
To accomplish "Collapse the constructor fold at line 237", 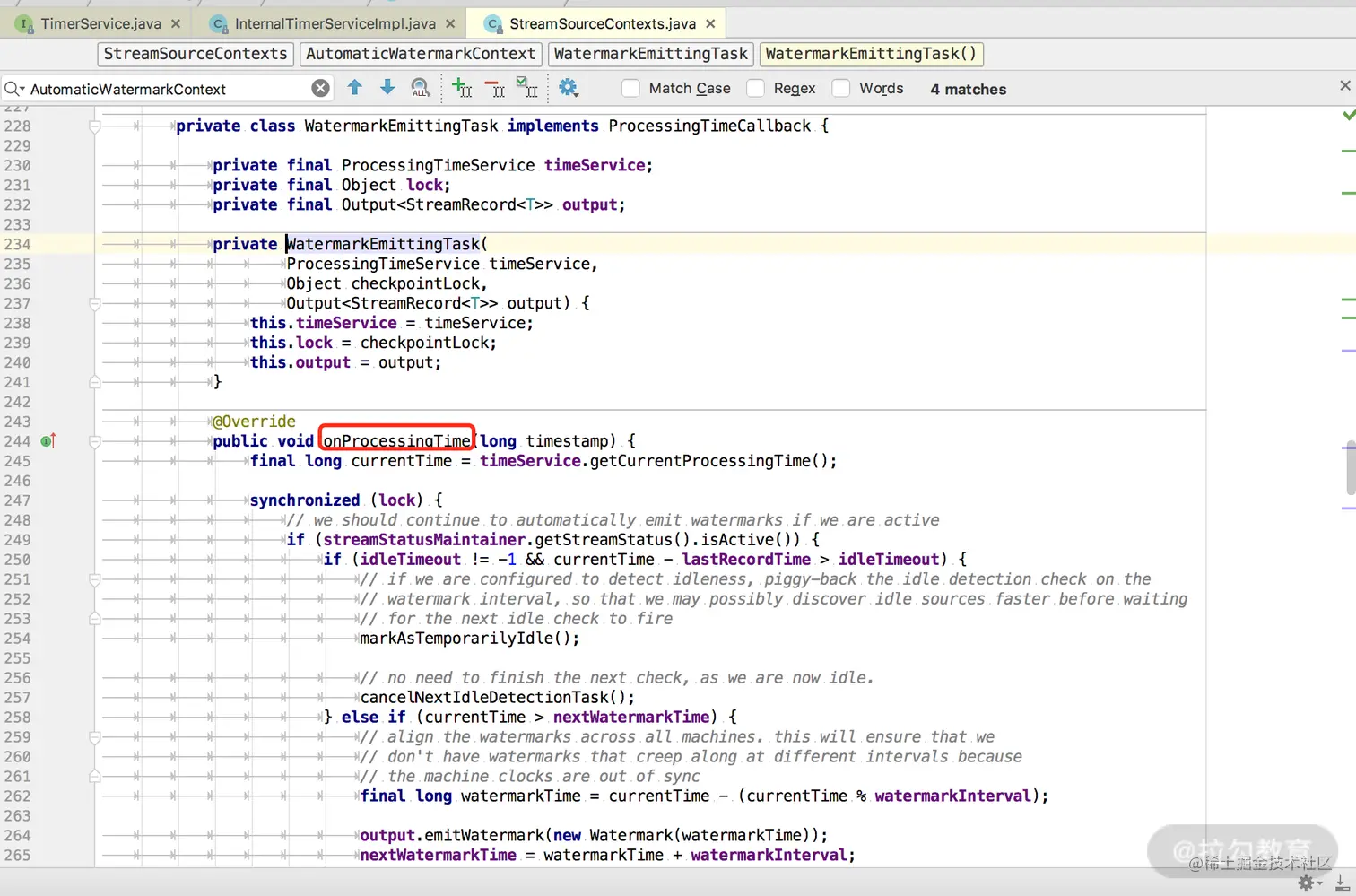I will coord(94,303).
